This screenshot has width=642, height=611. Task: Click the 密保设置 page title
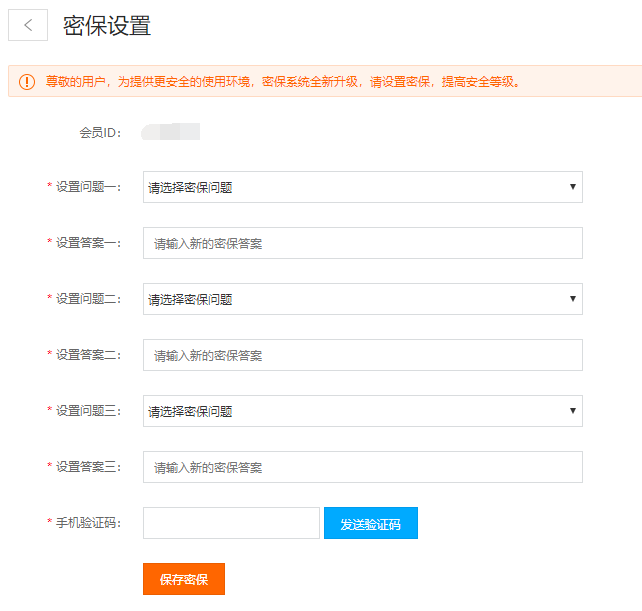point(107,26)
